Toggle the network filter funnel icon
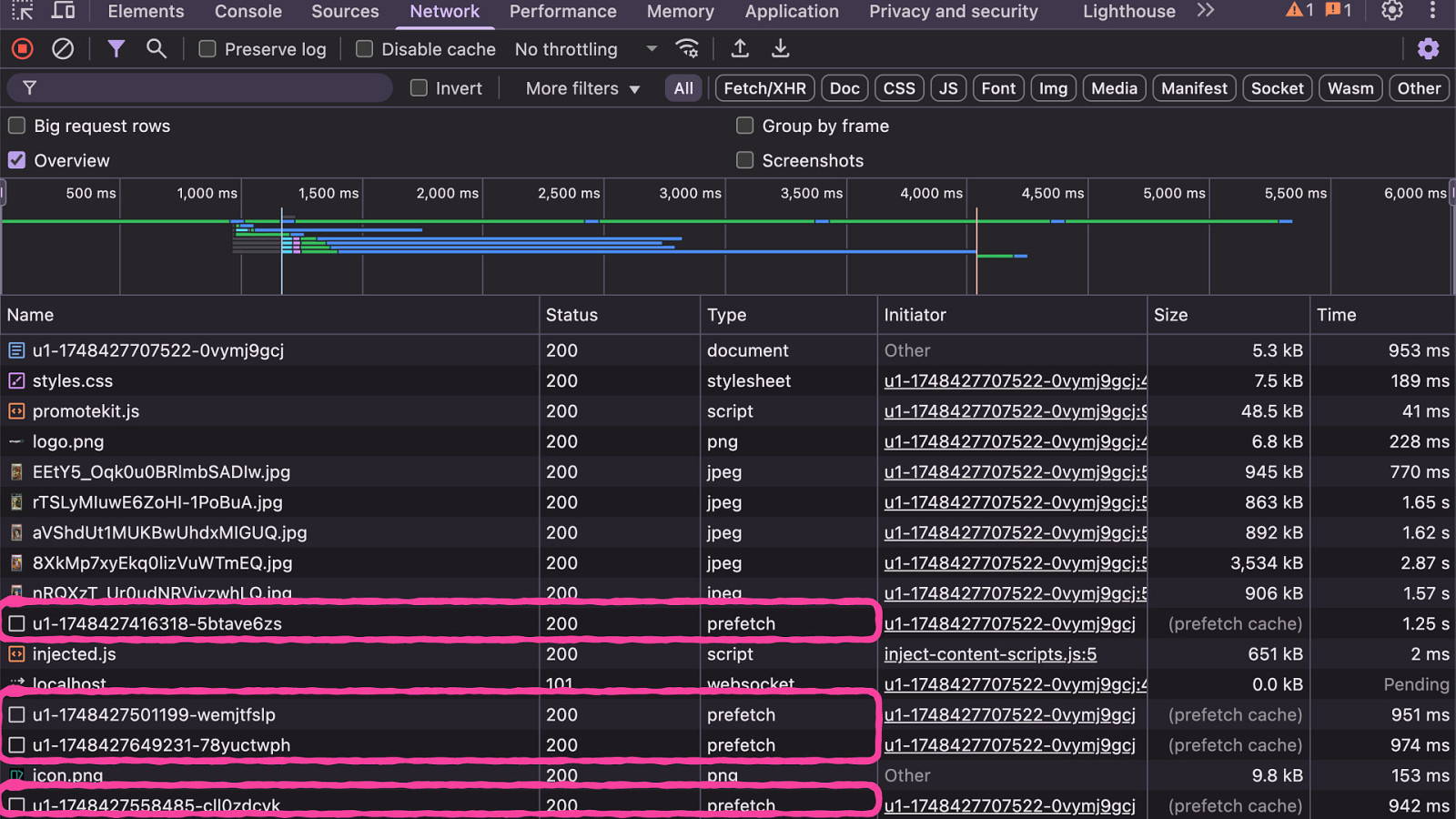This screenshot has height=819, width=1456. coord(116,49)
